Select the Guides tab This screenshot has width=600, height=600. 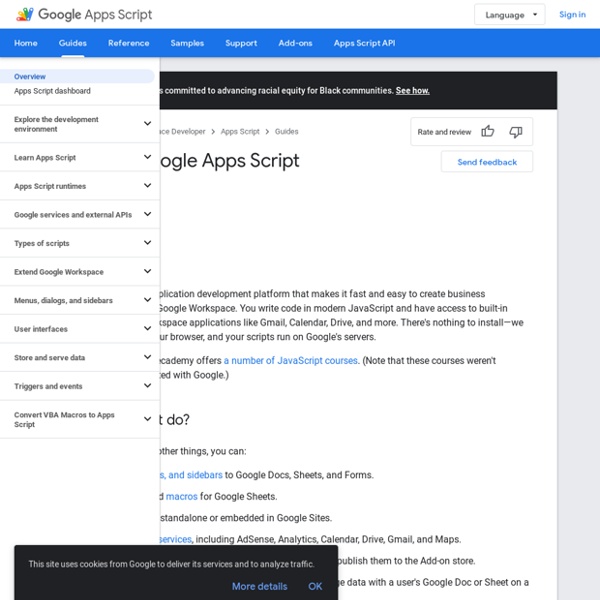pyautogui.click(x=73, y=43)
